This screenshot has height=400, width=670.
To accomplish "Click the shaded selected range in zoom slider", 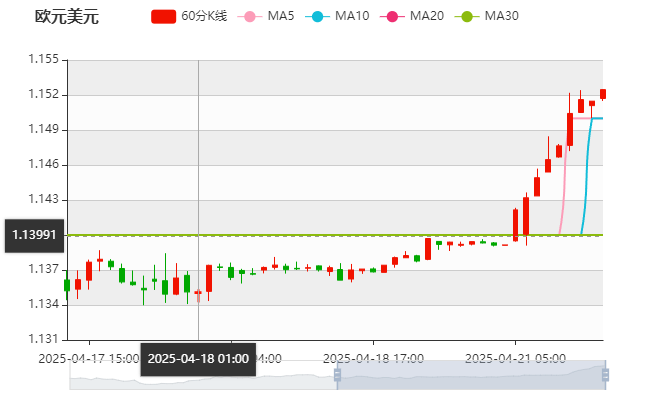I will point(471,375).
